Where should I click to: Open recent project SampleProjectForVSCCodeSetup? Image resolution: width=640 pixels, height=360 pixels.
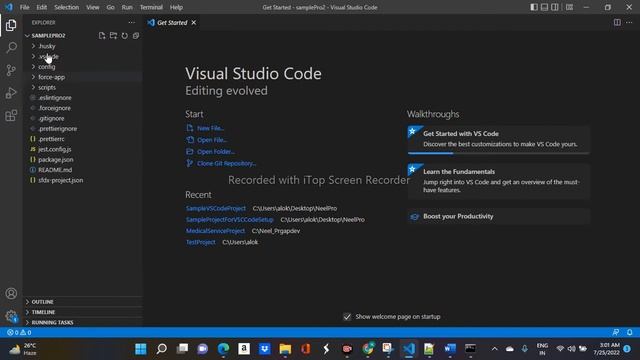click(230, 220)
